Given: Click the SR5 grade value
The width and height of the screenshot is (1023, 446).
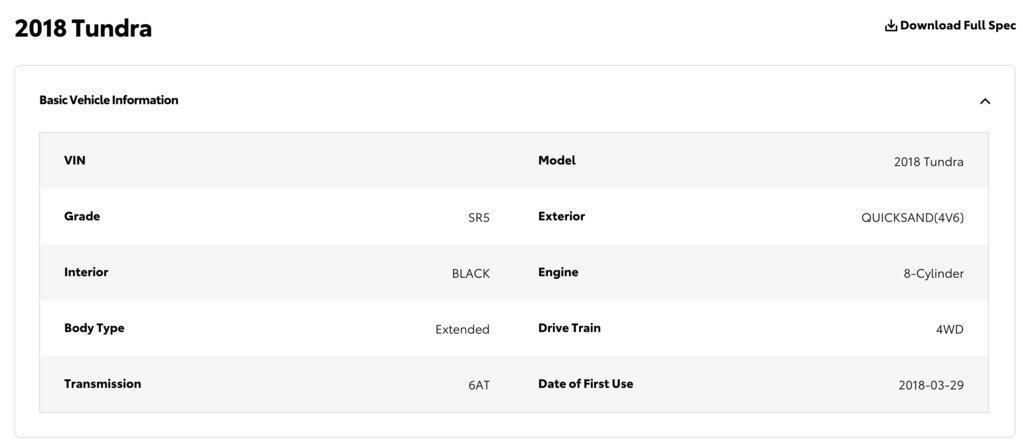Looking at the screenshot, I should click(478, 218).
